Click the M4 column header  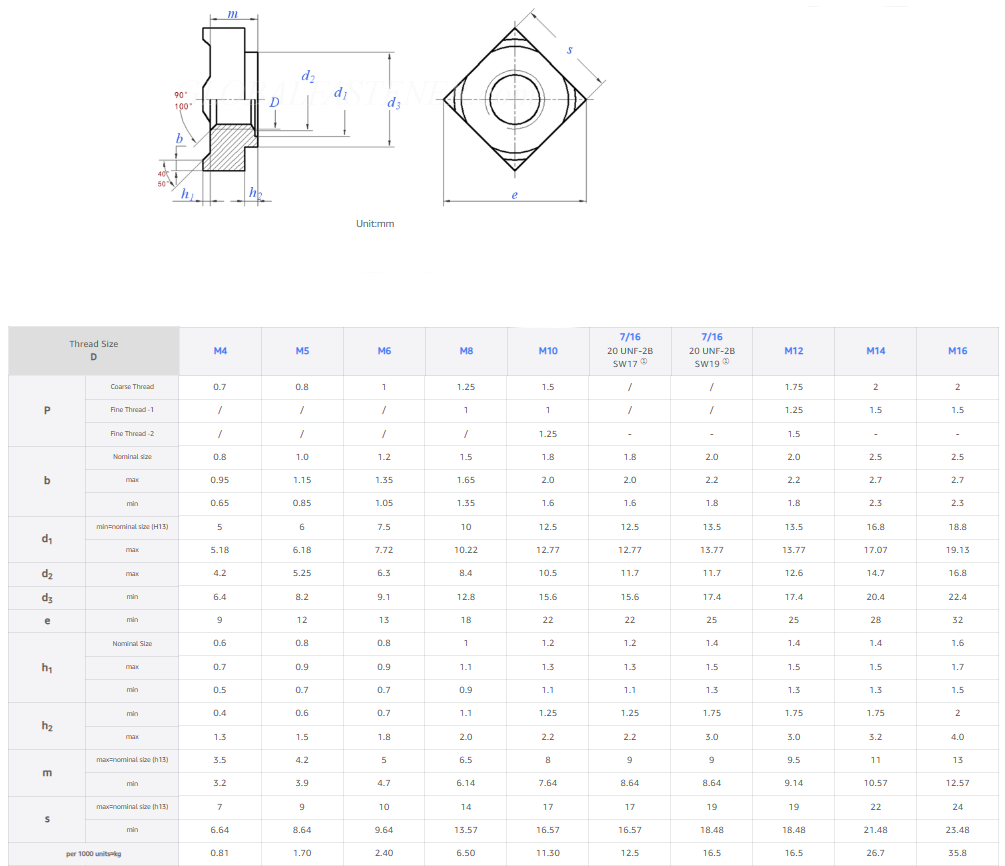pyautogui.click(x=220, y=351)
